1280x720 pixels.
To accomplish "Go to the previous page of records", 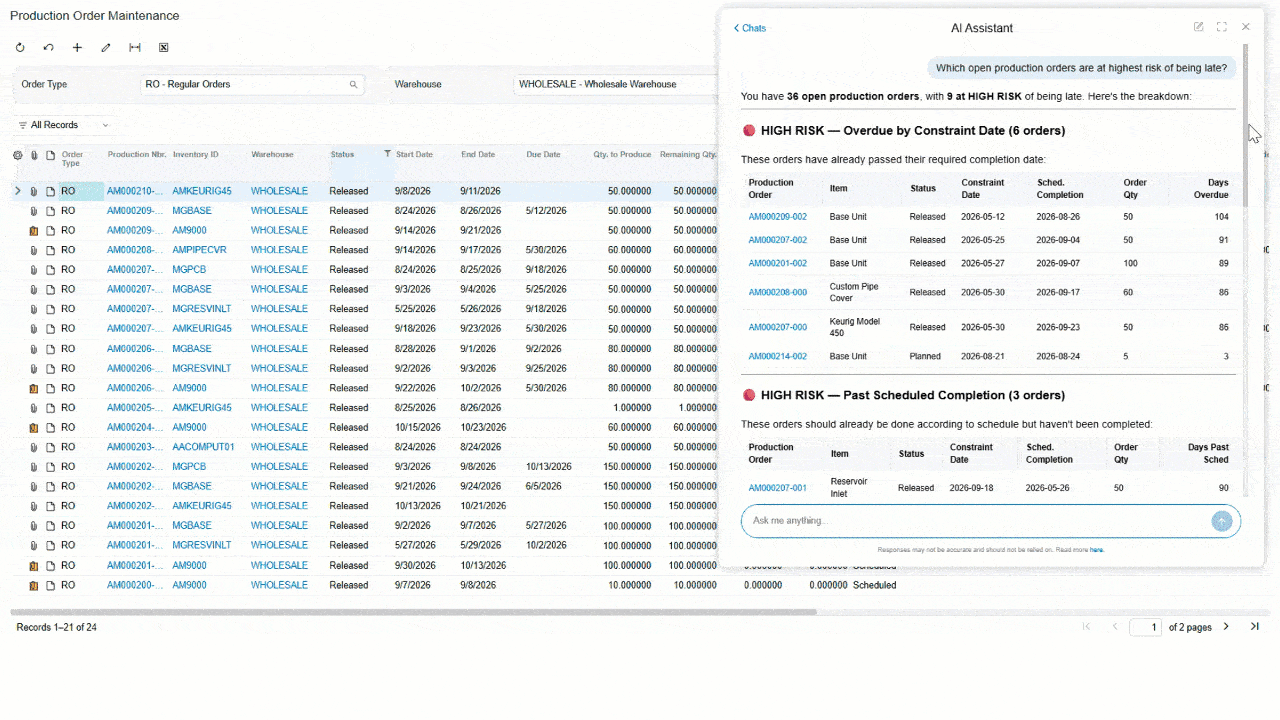I will (x=1115, y=627).
